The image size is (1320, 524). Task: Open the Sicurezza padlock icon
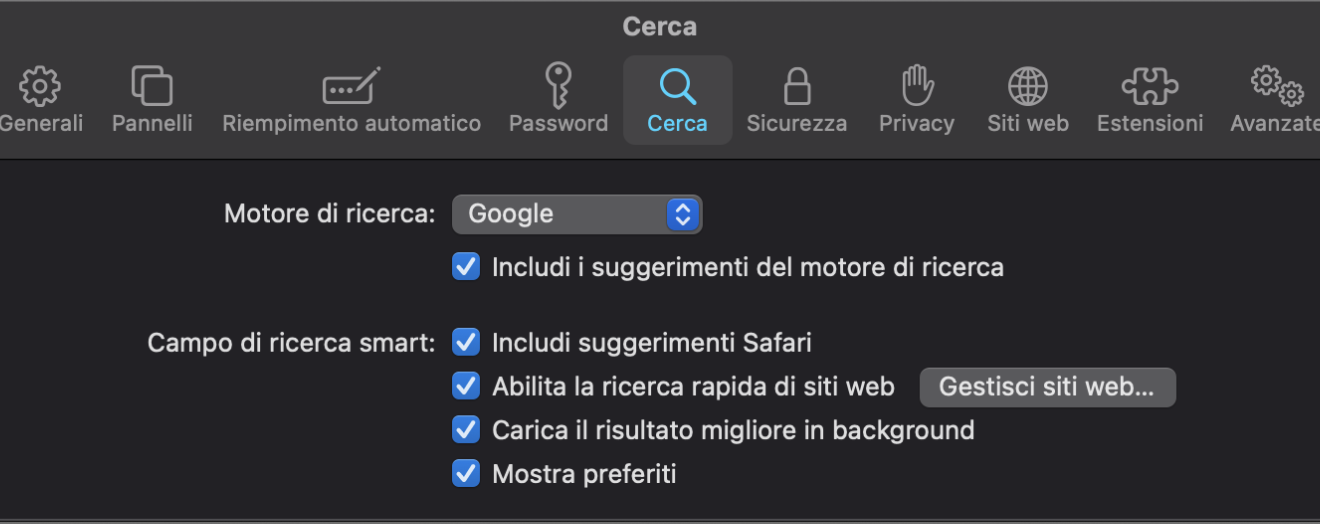point(797,87)
